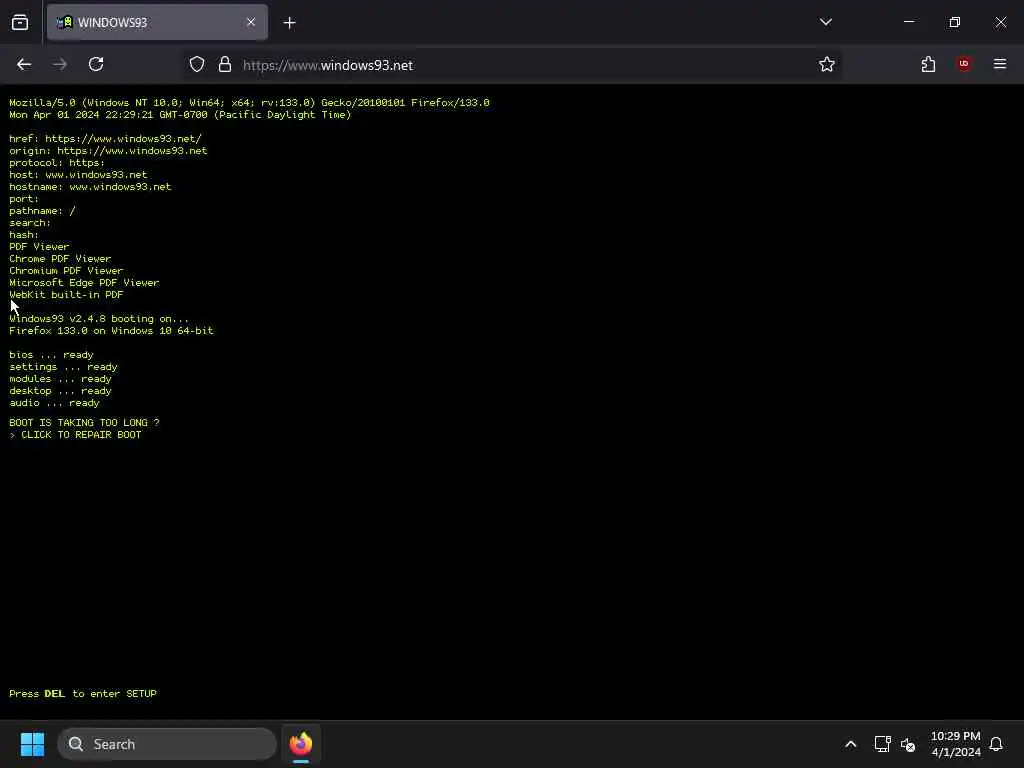The image size is (1024, 768).
Task: Click the 'settings ... ready' line
Action: tap(63, 367)
